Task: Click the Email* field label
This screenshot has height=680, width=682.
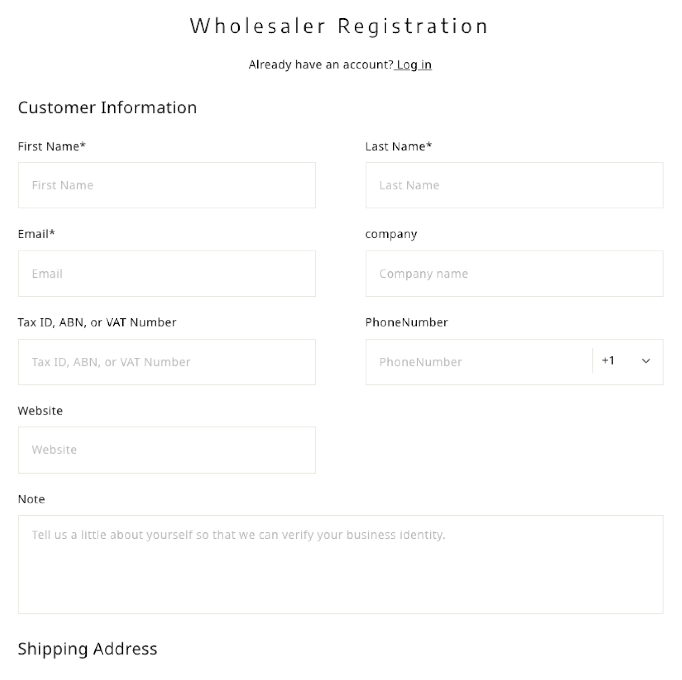Action: (x=36, y=234)
